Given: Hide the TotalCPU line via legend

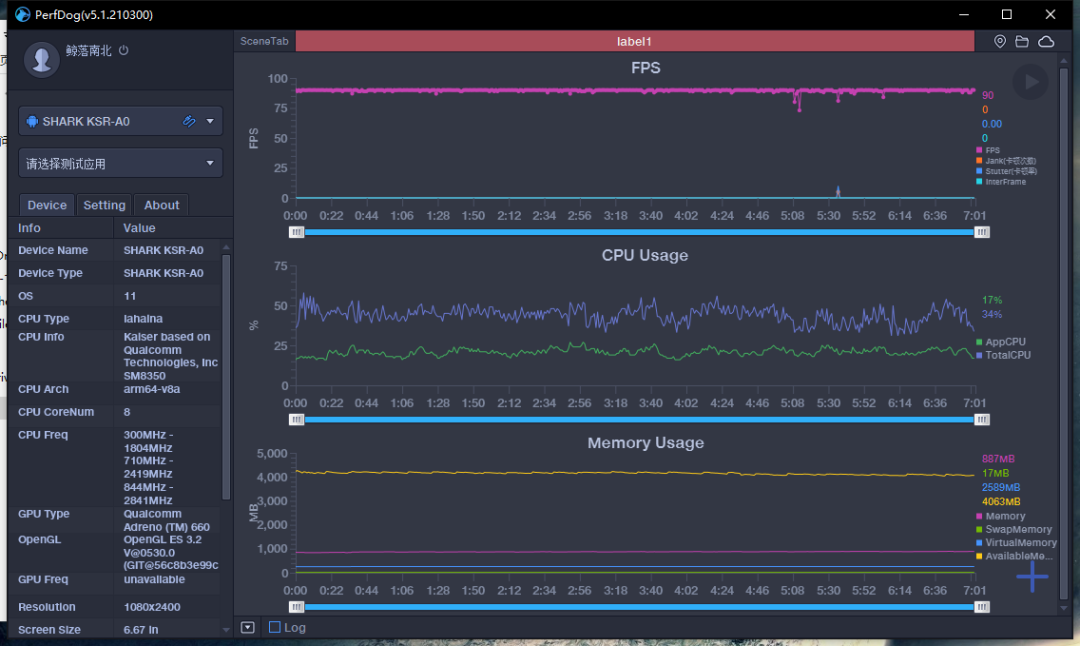Looking at the screenshot, I should point(1004,355).
